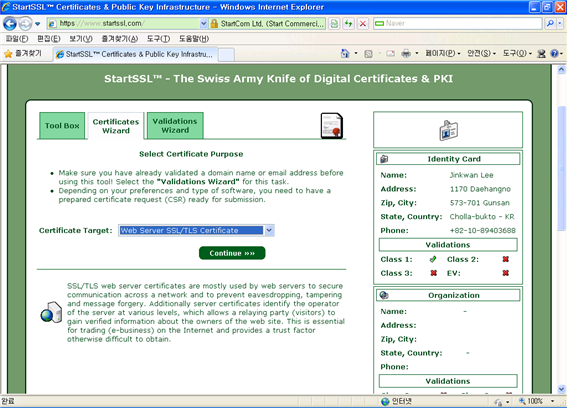This screenshot has width=567, height=409.
Task: Click the Refresh page icon
Action: point(349,24)
